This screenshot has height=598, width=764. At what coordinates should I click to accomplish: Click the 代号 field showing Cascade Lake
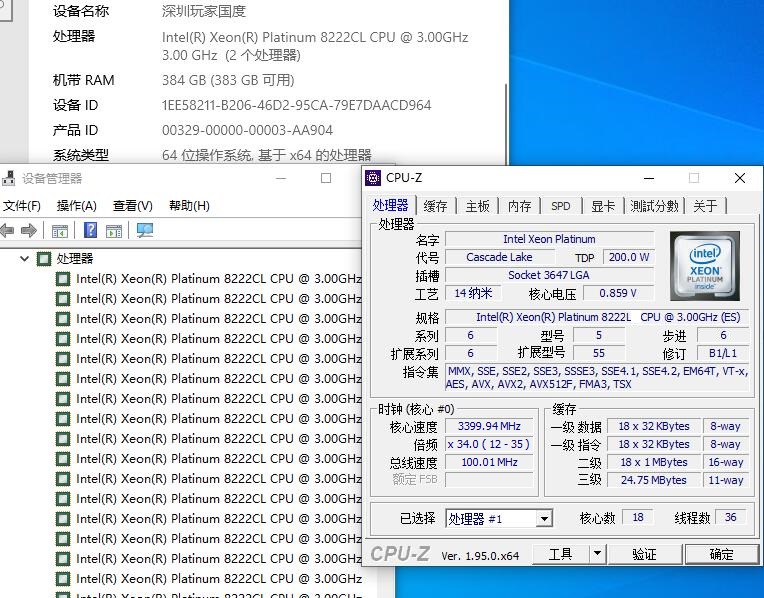[x=499, y=257]
